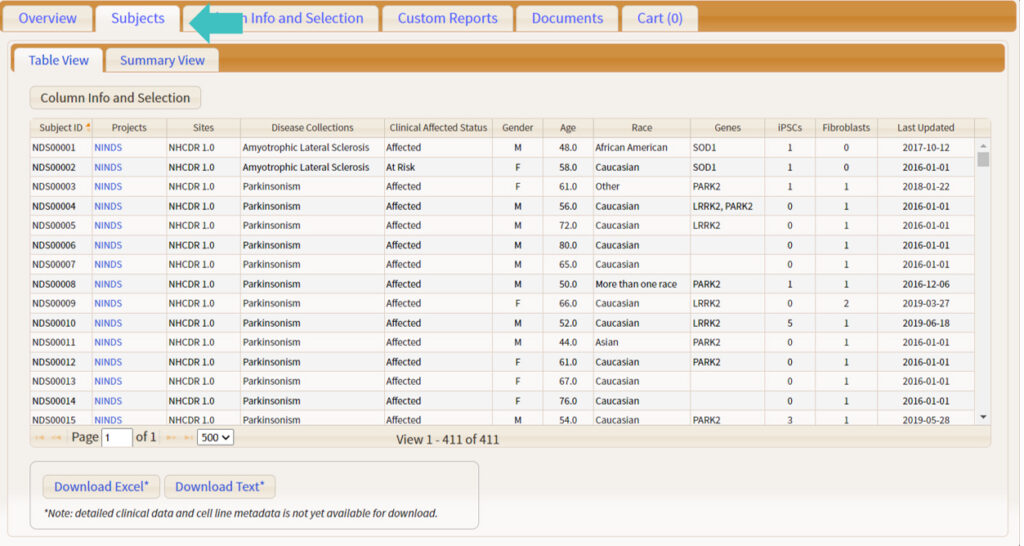Image resolution: width=1024 pixels, height=546 pixels.
Task: Sort by Sites column header
Action: (x=203, y=127)
